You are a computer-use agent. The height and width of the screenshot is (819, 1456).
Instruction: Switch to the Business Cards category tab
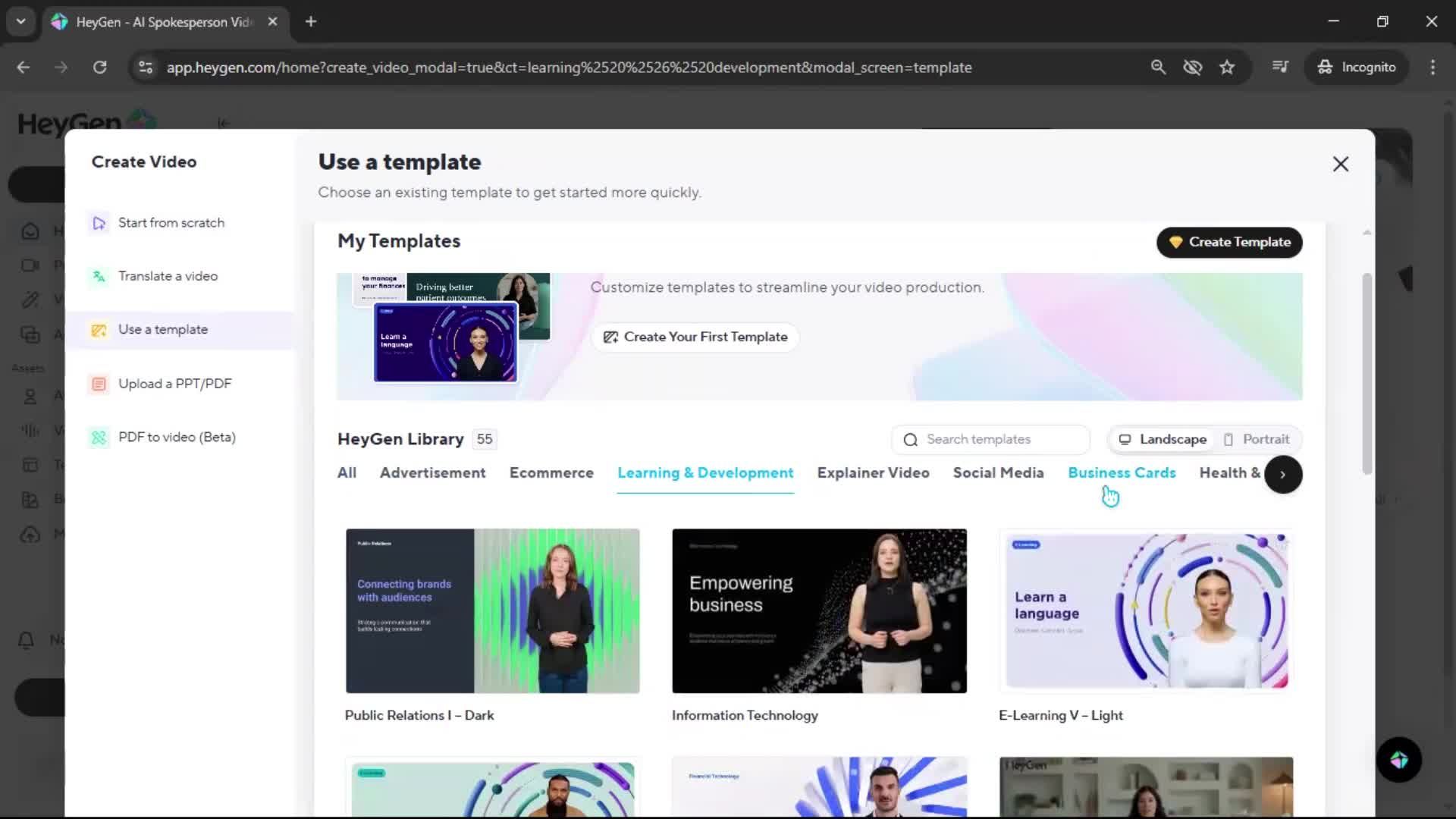click(x=1121, y=473)
